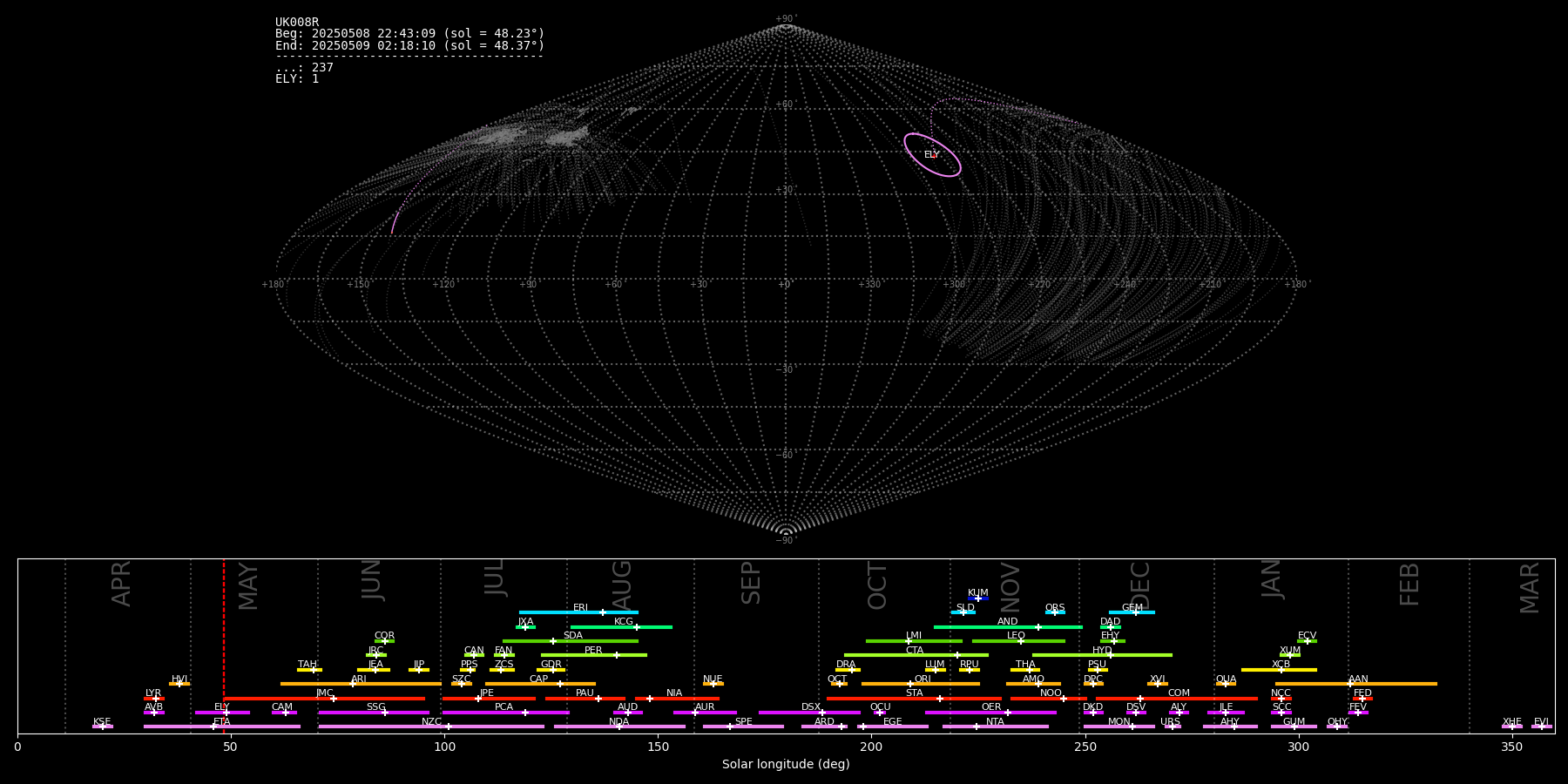Click the 'ELY: 1' count text
Screen dimensions: 1568x784
pyautogui.click(x=297, y=78)
